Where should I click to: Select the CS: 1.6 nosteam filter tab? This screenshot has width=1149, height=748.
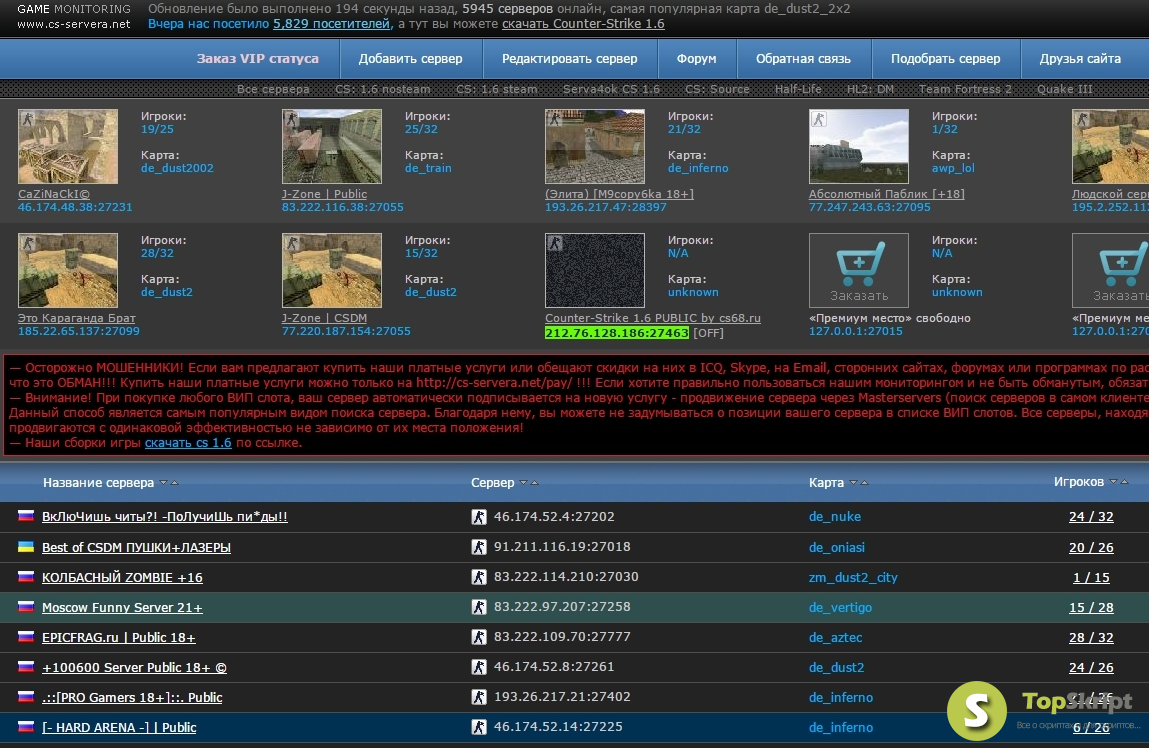click(383, 89)
